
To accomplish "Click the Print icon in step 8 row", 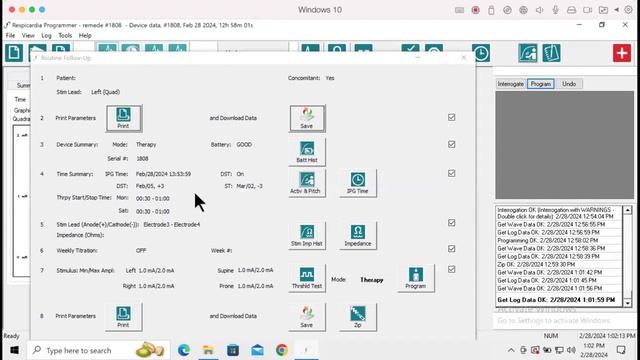I will [x=124, y=317].
